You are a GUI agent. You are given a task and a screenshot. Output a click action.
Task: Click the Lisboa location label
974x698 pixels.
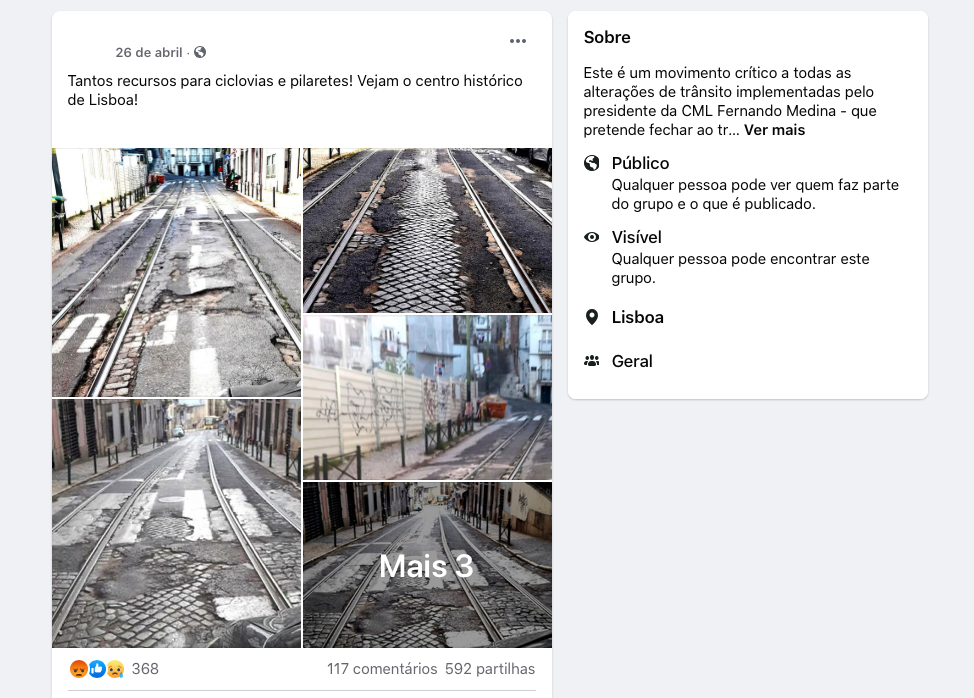click(637, 317)
